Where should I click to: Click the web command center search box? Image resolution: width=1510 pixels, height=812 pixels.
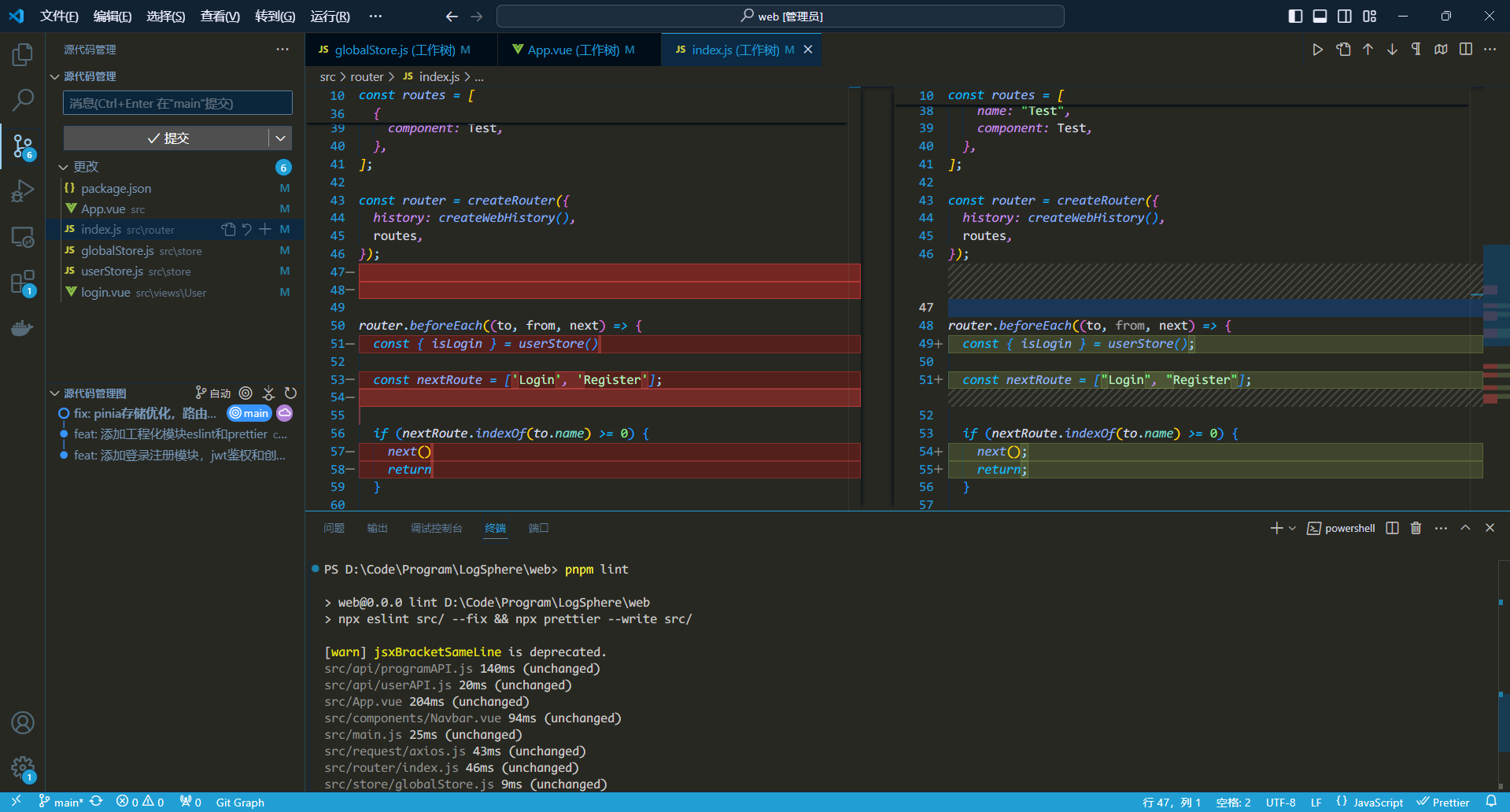(781, 16)
